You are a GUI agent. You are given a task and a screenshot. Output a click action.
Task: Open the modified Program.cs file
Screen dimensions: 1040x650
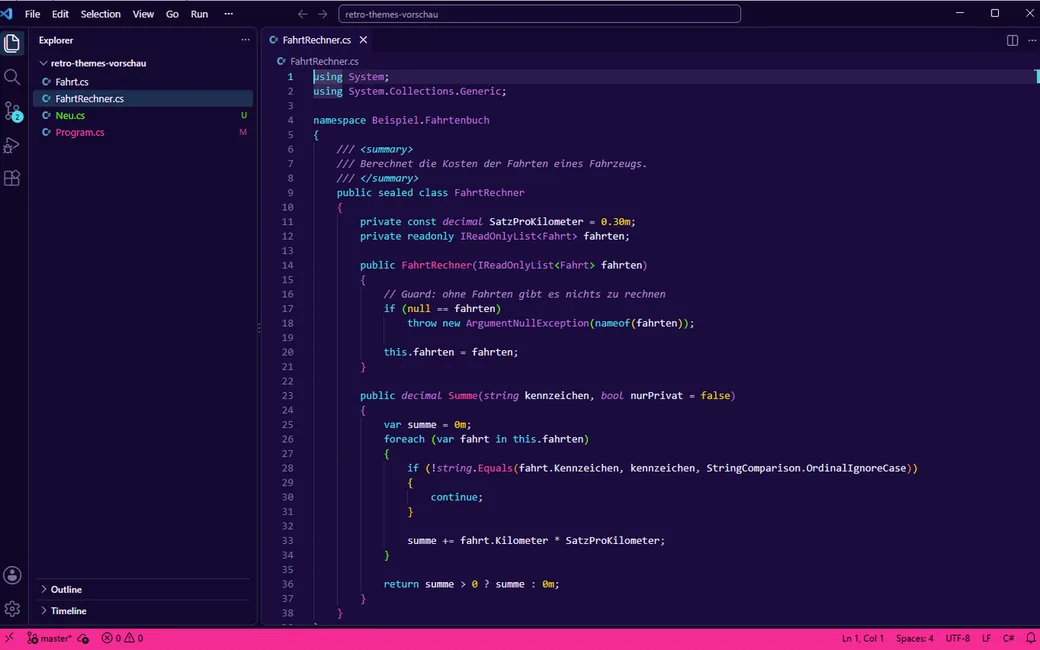[143, 133]
